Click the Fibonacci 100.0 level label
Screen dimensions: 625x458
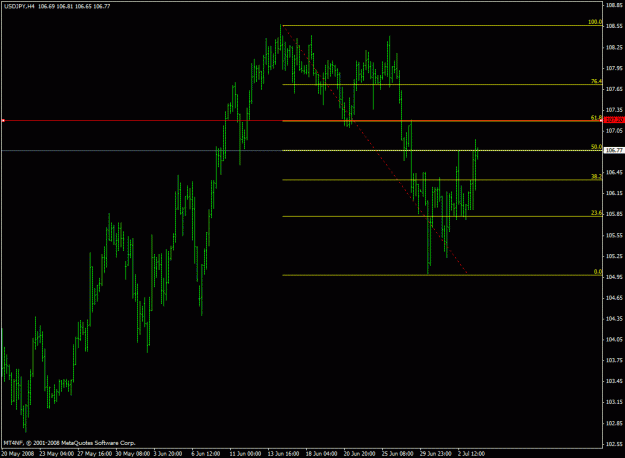595,22
